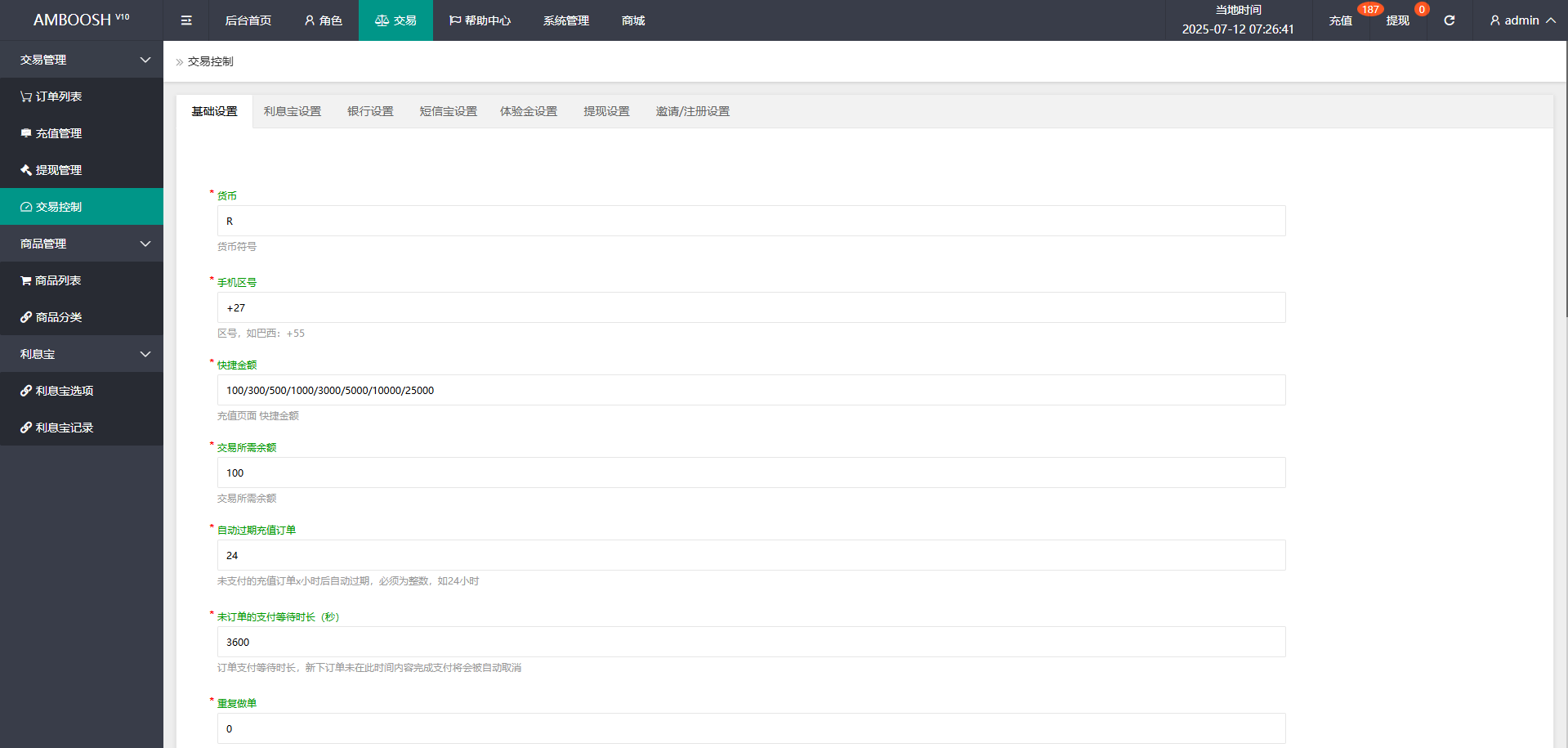
Task: Open the 充值 notifications link
Action: (1341, 20)
